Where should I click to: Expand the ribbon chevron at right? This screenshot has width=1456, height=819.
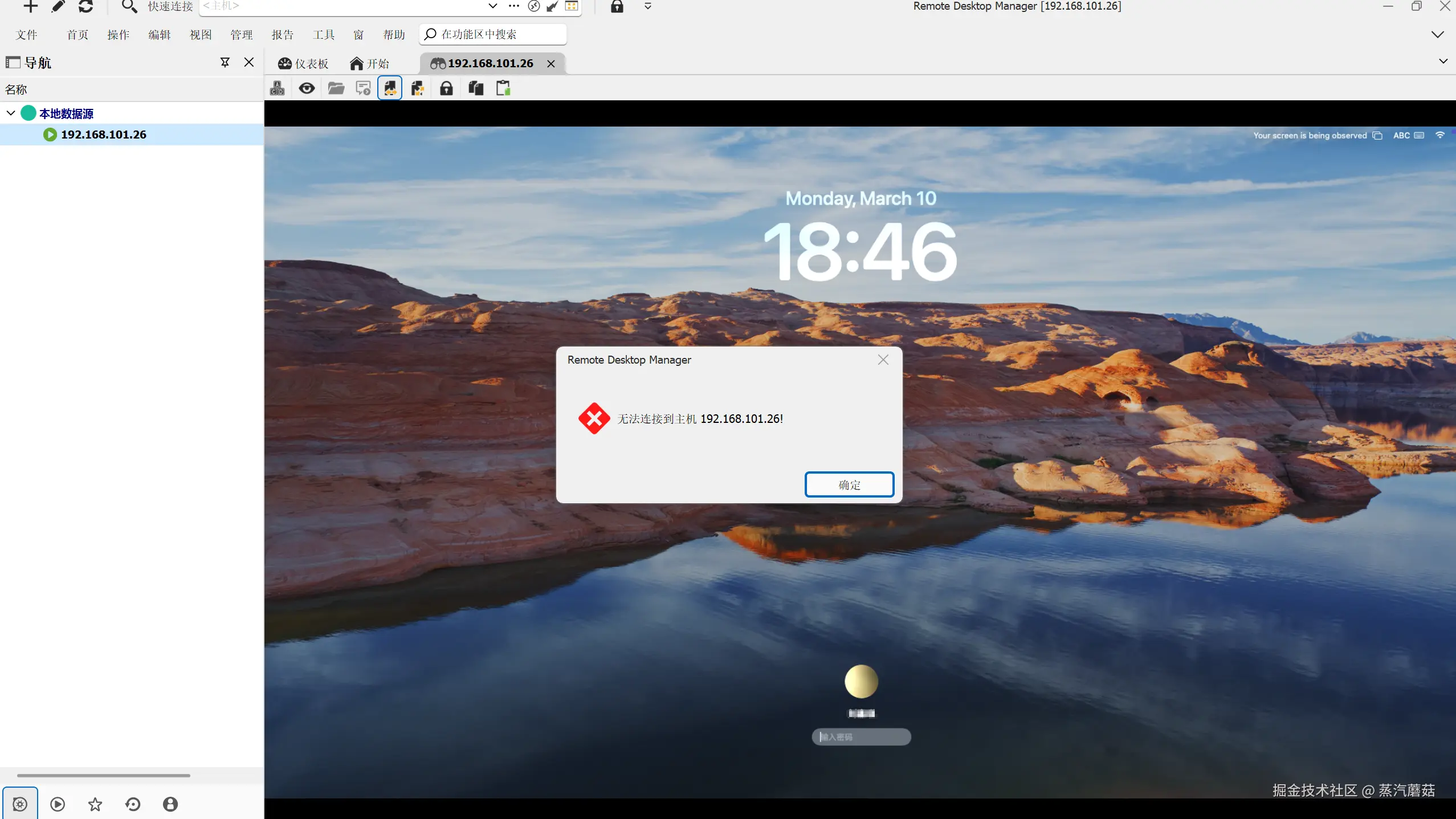click(1437, 35)
